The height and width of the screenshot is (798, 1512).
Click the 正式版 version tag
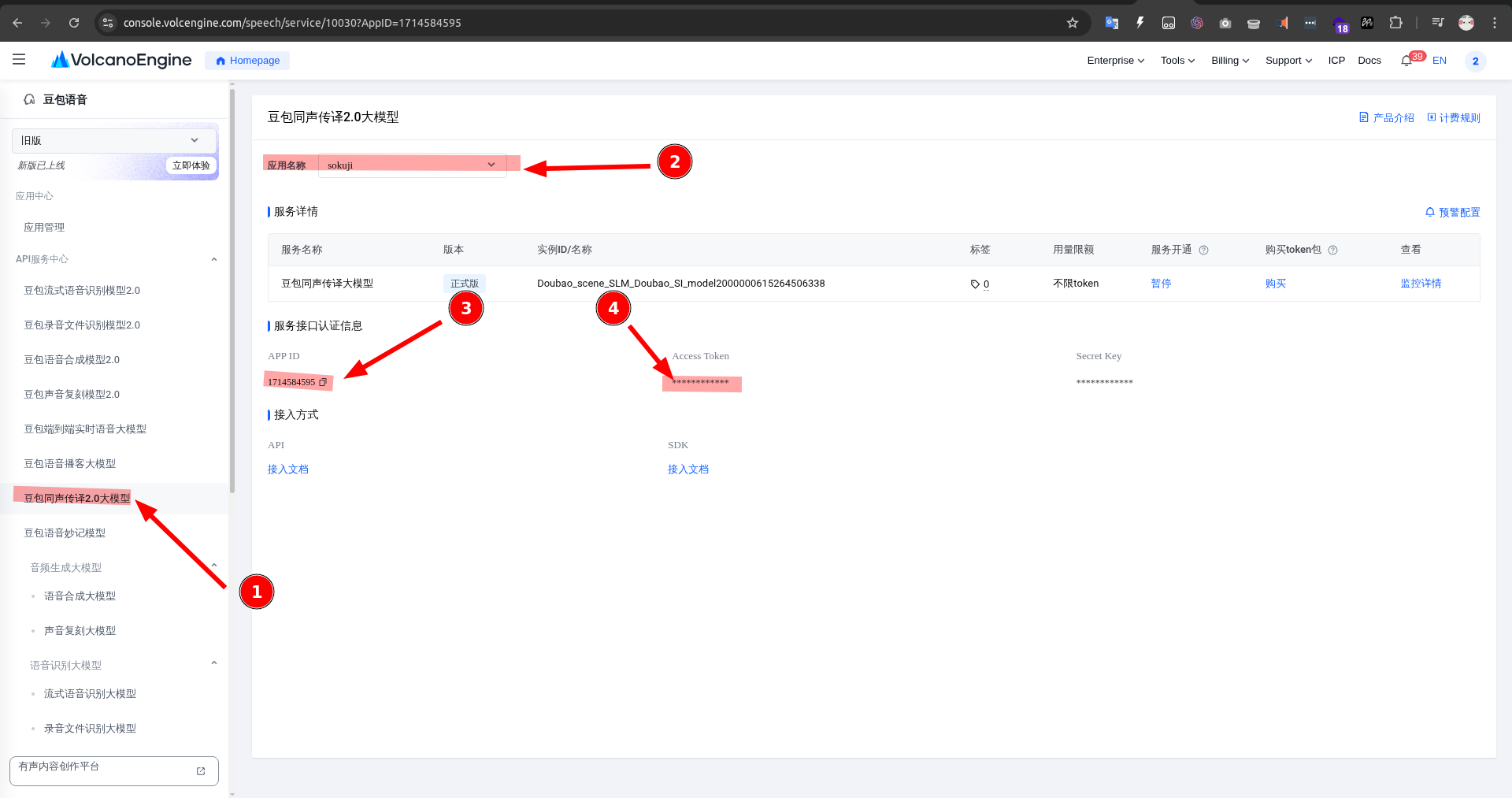click(465, 284)
